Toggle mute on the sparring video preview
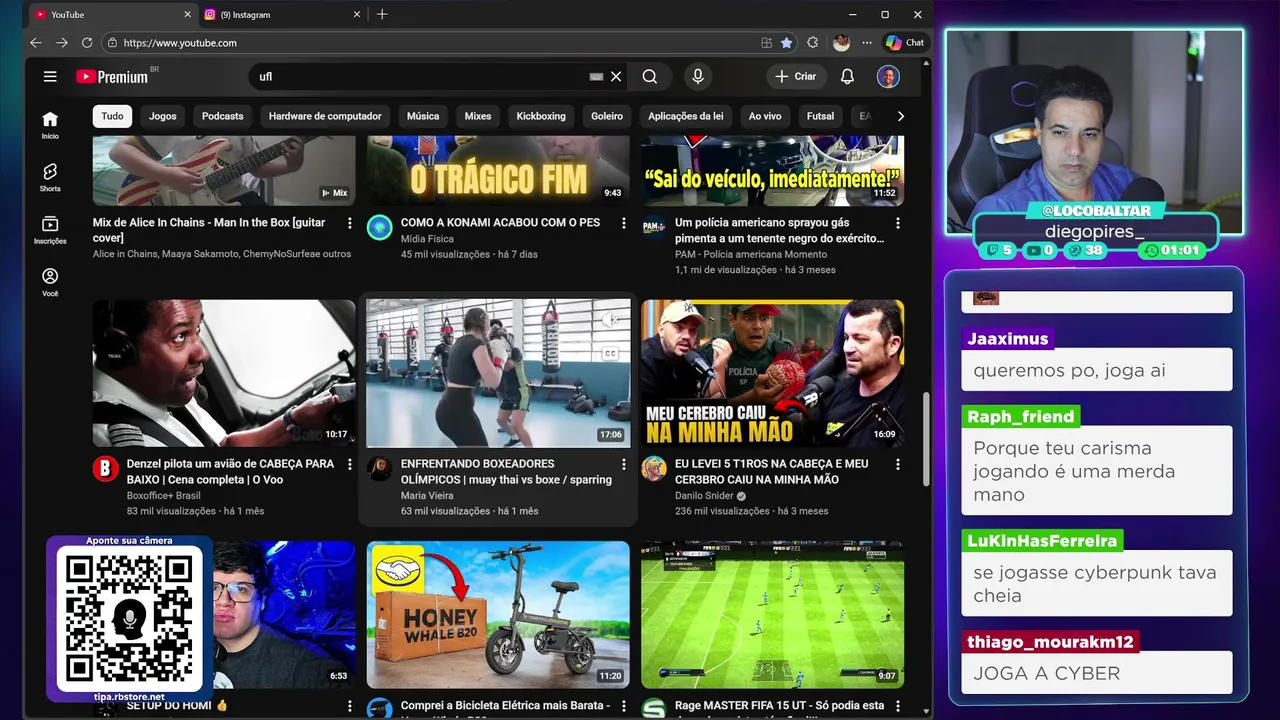The height and width of the screenshot is (720, 1280). click(x=609, y=320)
